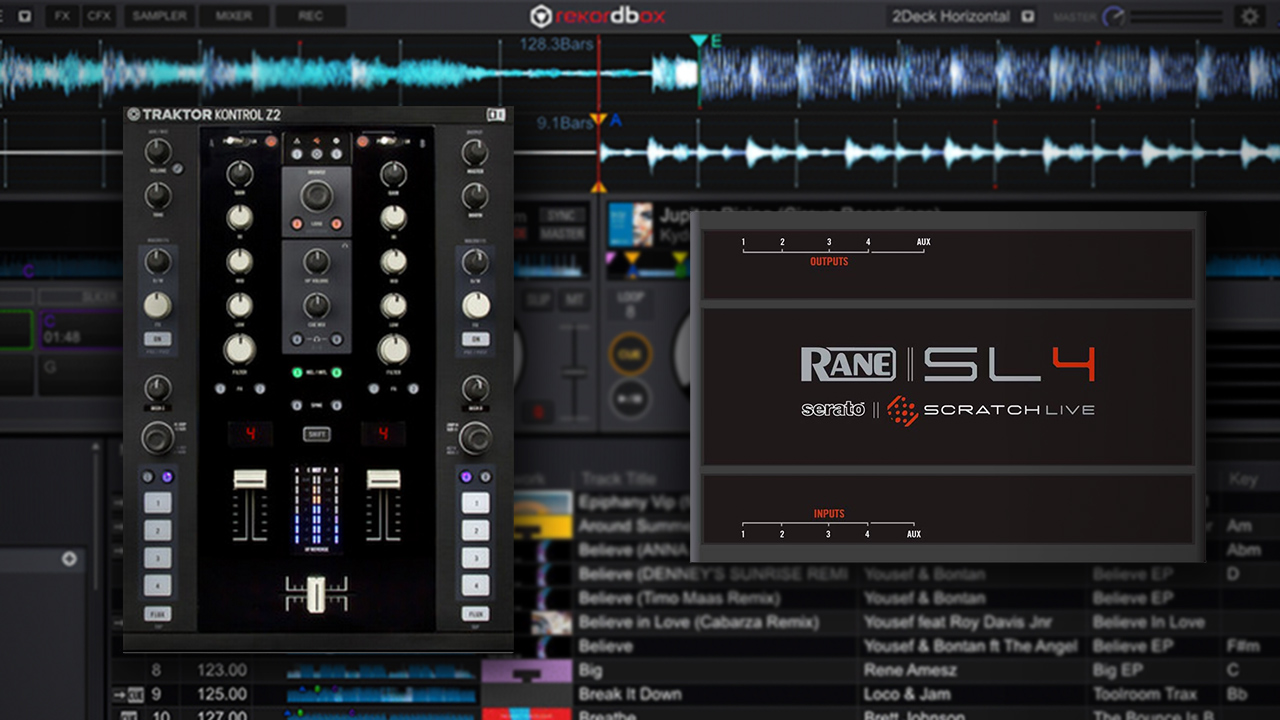The image size is (1280, 720).
Task: Click artist 'Rene Amesz' cell
Action: pyautogui.click(x=910, y=670)
